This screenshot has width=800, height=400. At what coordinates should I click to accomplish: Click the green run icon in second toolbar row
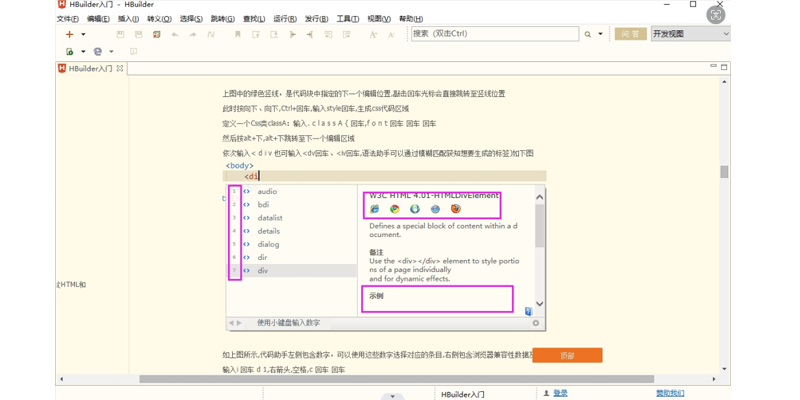pos(69,52)
